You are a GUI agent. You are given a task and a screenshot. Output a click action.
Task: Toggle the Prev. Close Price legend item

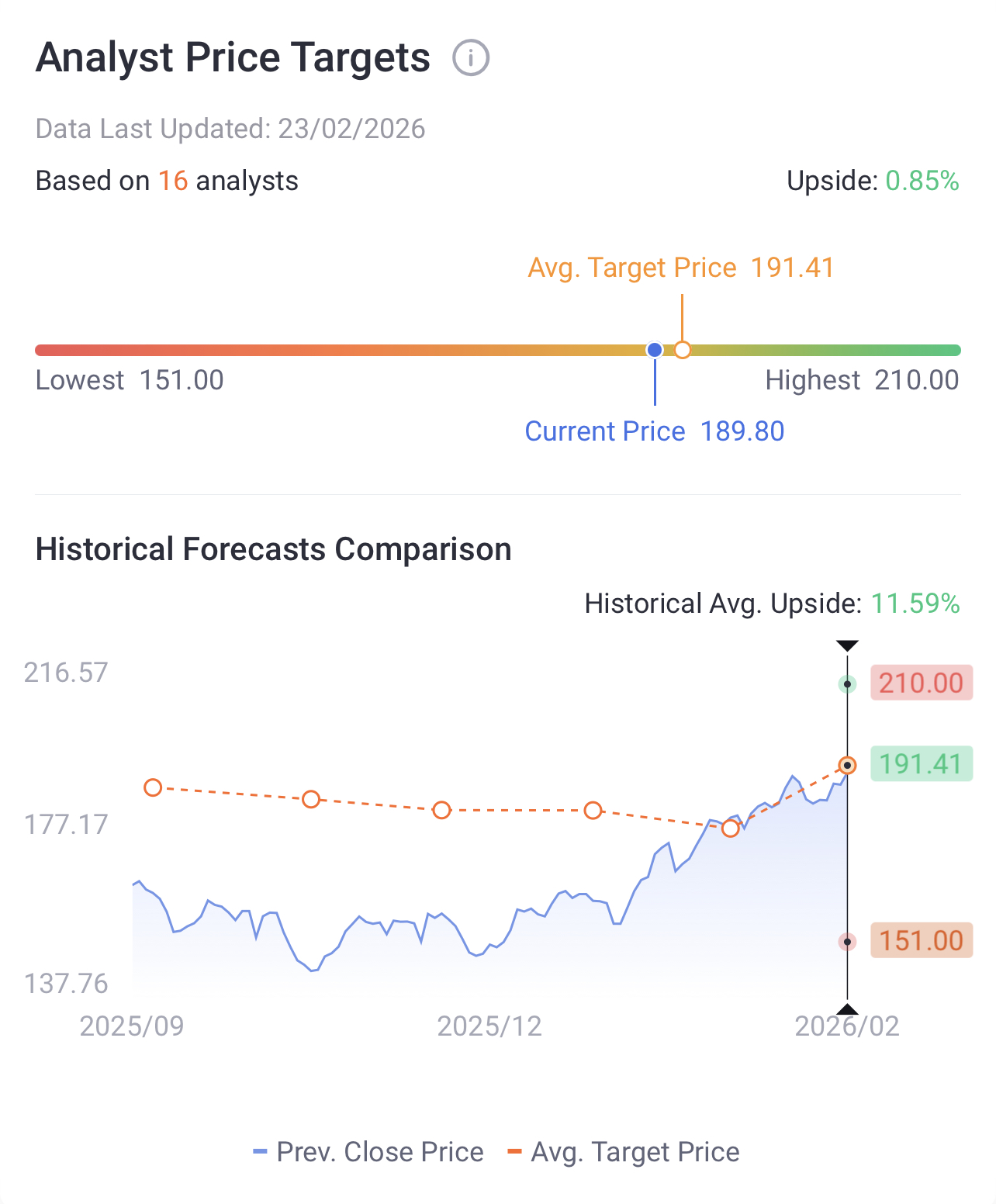point(368,1152)
